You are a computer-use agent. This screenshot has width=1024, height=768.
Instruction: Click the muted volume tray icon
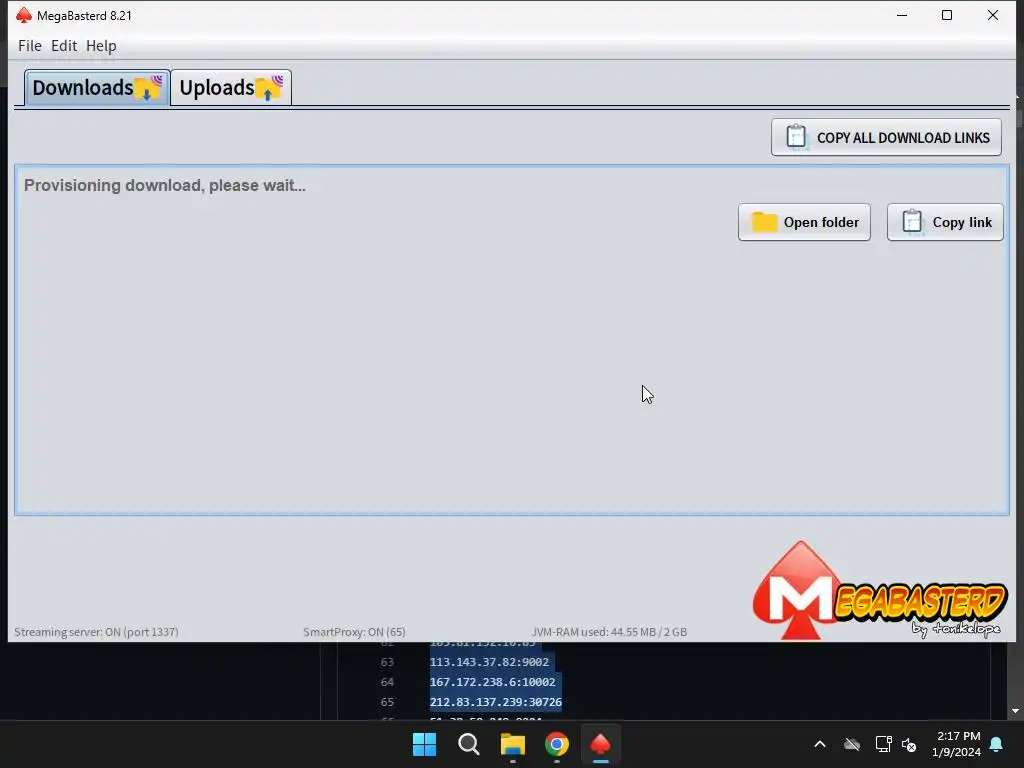[909, 744]
